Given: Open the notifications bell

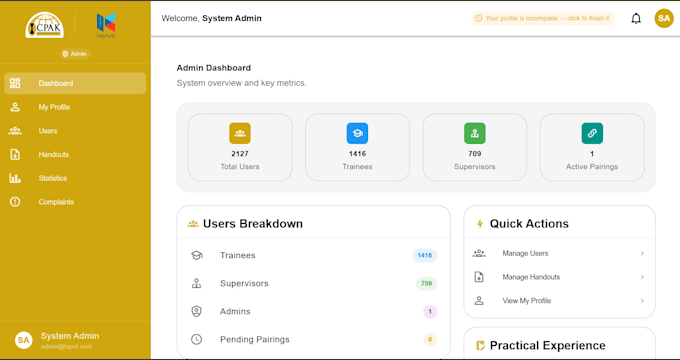Looking at the screenshot, I should pyautogui.click(x=636, y=18).
